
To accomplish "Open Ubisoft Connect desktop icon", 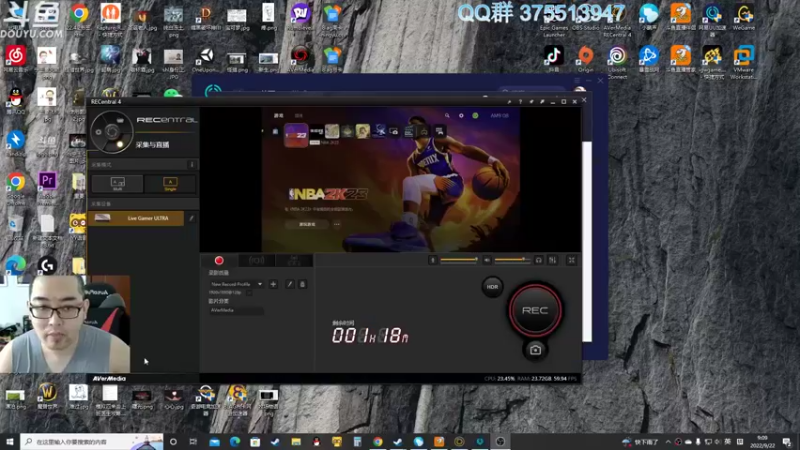I will (x=617, y=62).
